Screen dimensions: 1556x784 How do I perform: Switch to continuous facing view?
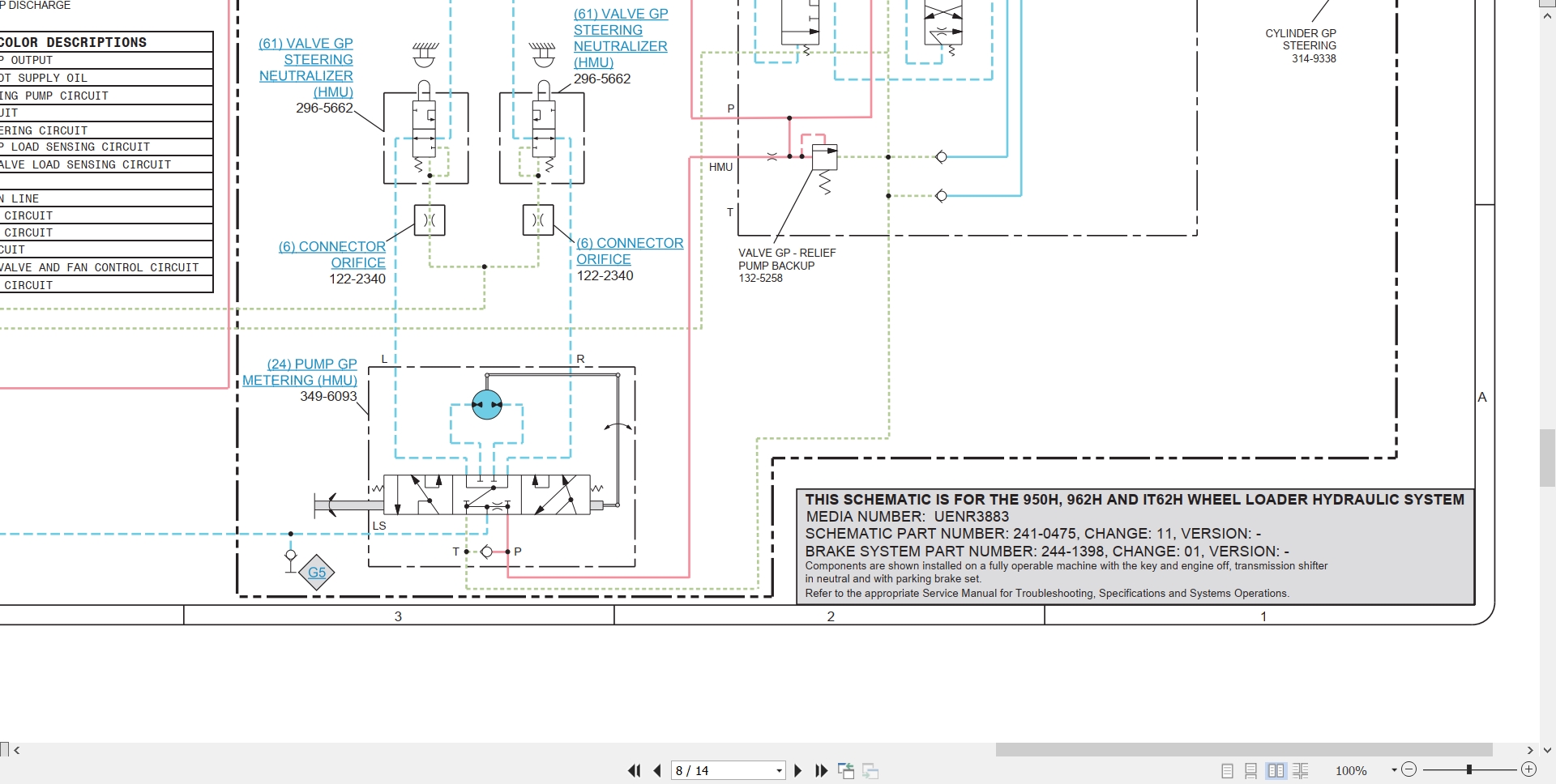[x=1301, y=771]
